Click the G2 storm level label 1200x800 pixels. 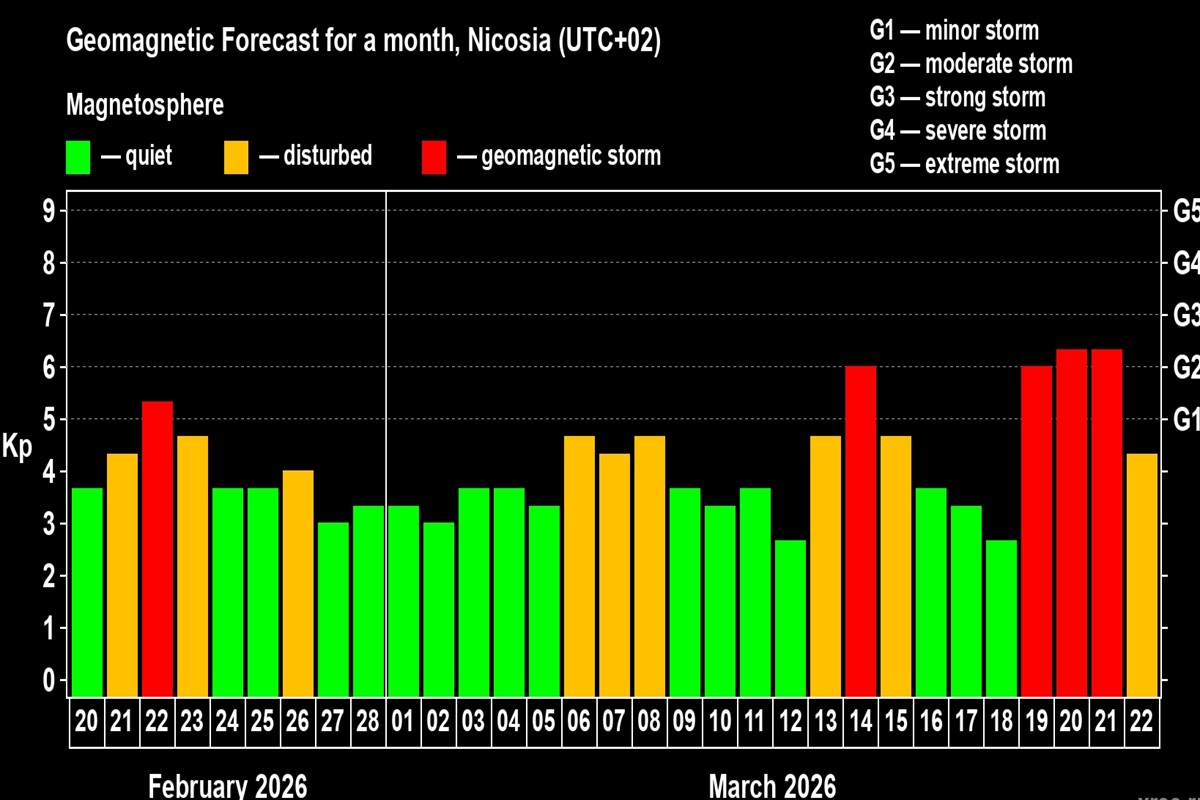(x=1185, y=367)
